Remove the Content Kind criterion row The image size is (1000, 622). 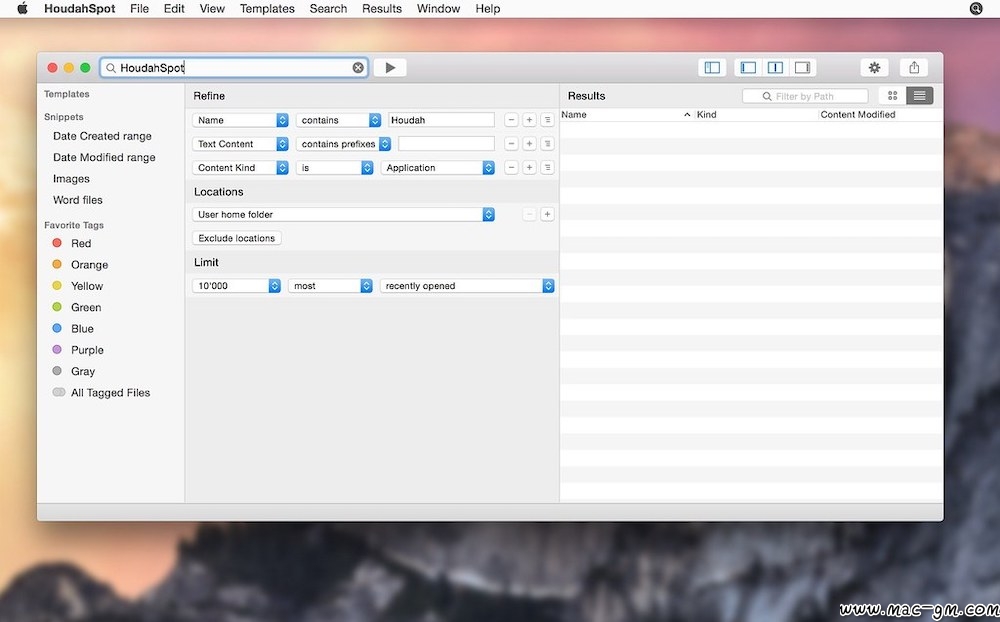click(511, 167)
